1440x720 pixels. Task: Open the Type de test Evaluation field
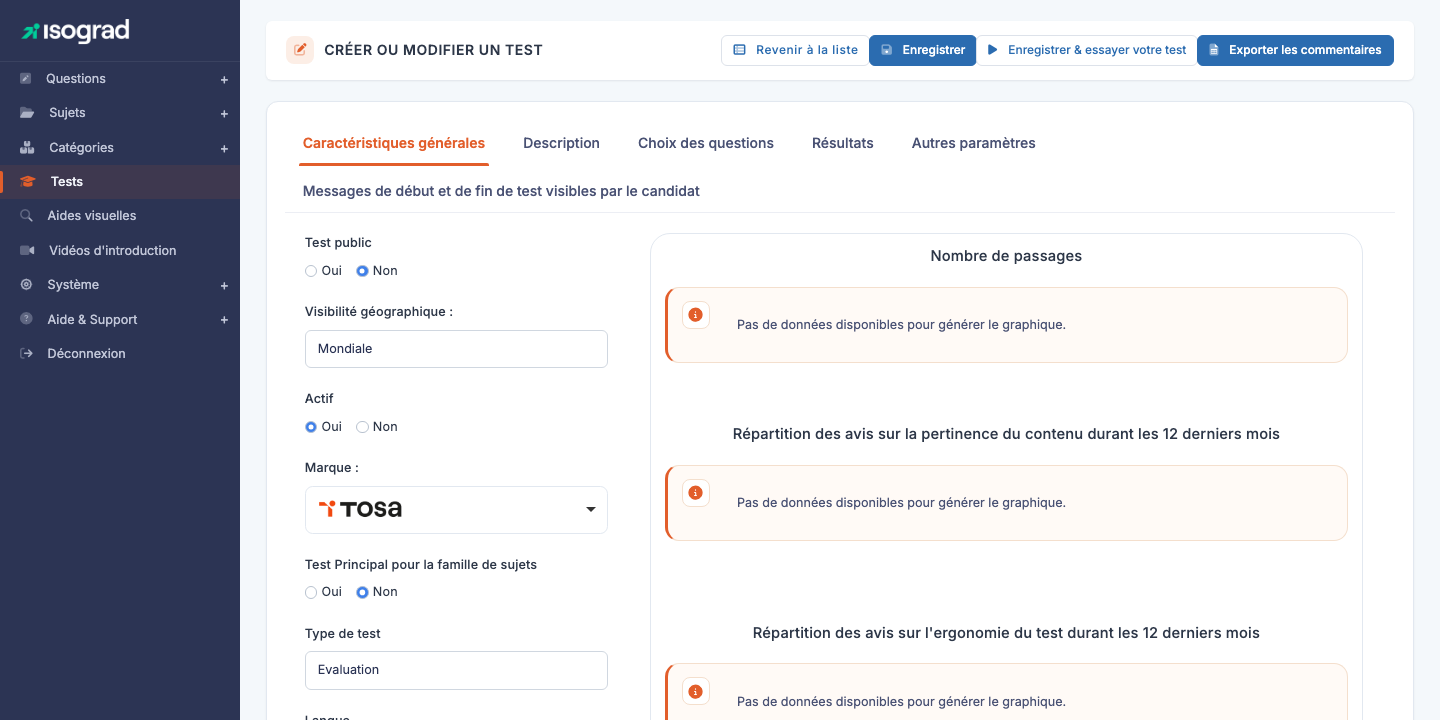(x=456, y=670)
